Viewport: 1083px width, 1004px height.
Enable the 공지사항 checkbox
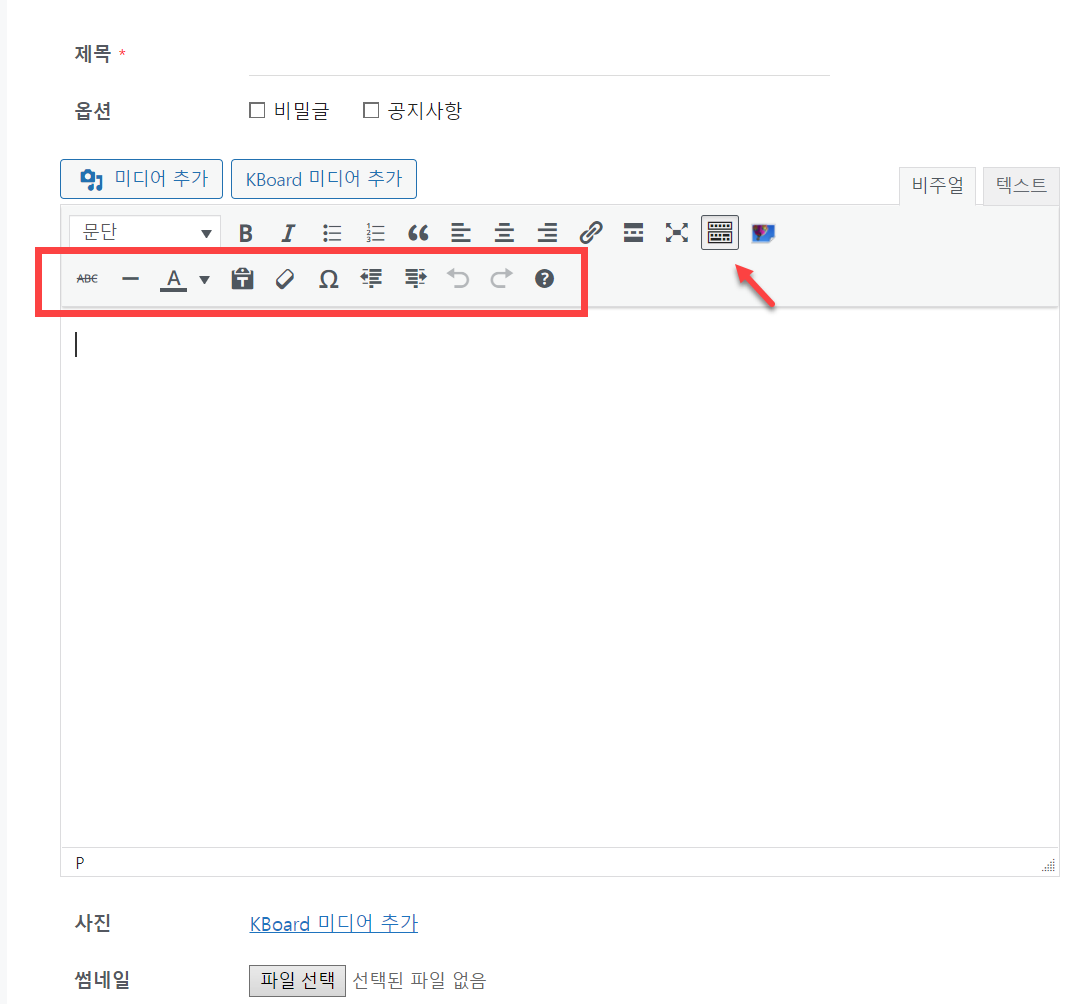pos(371,110)
